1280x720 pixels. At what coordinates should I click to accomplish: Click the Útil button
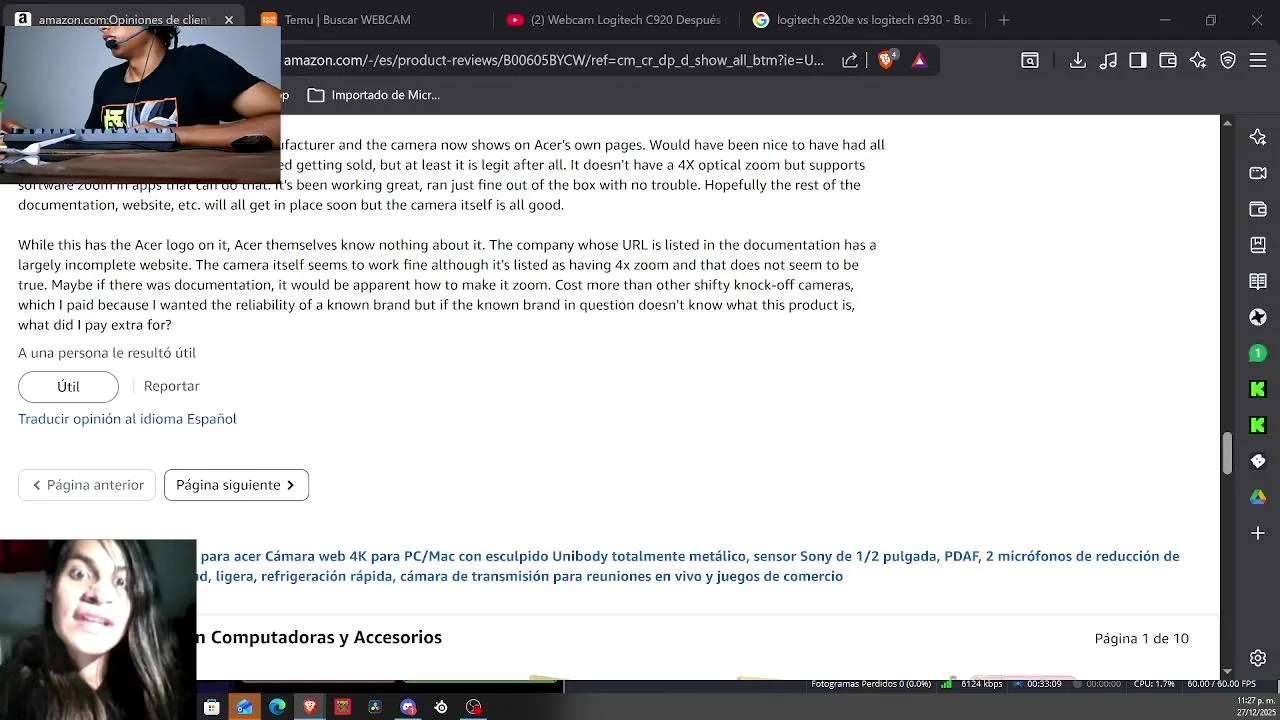click(x=68, y=386)
